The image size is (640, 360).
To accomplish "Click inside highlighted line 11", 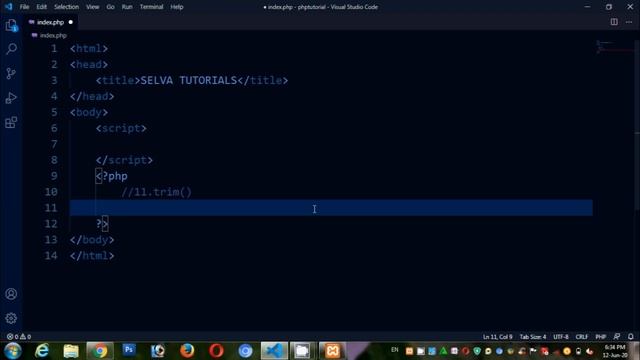I will pyautogui.click(x=331, y=208).
